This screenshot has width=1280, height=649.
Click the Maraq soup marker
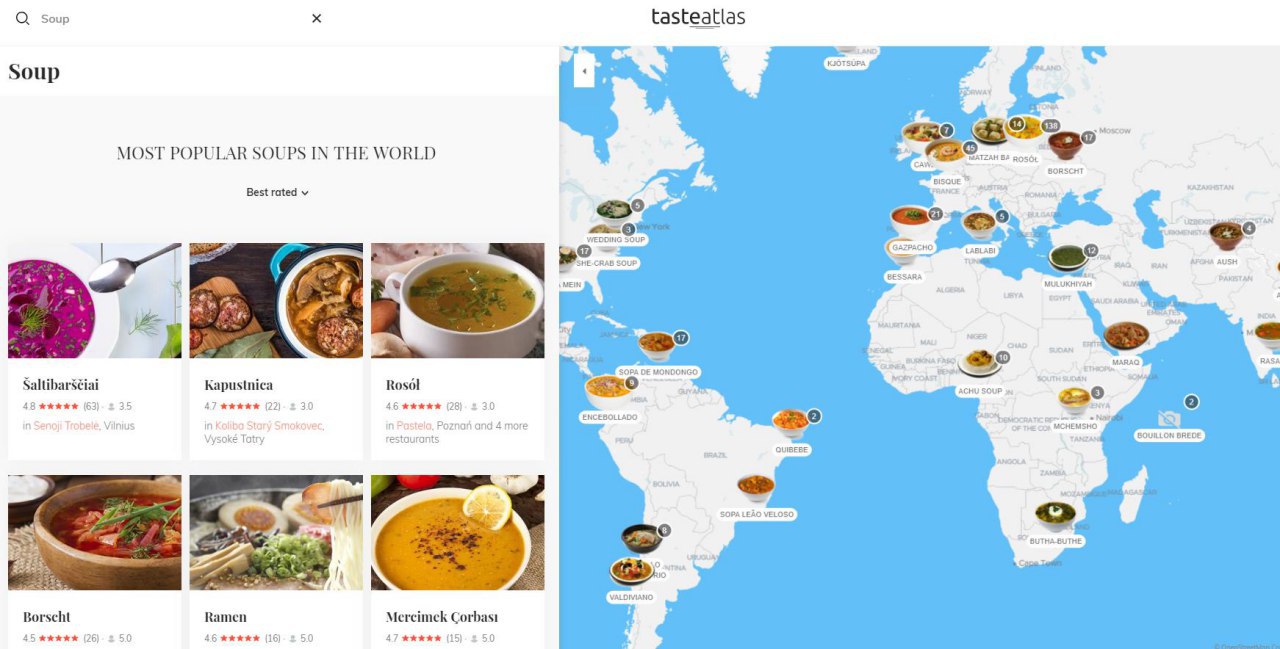pos(1126,335)
